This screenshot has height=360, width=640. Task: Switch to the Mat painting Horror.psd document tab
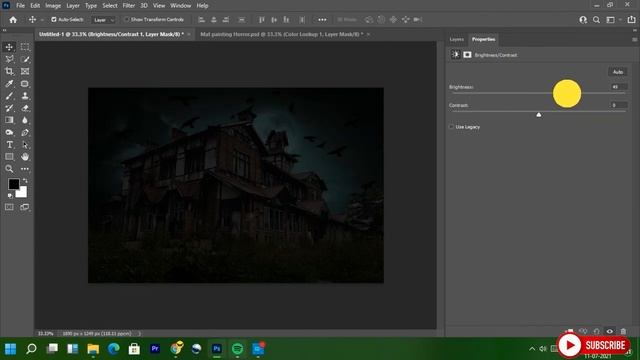(281, 34)
